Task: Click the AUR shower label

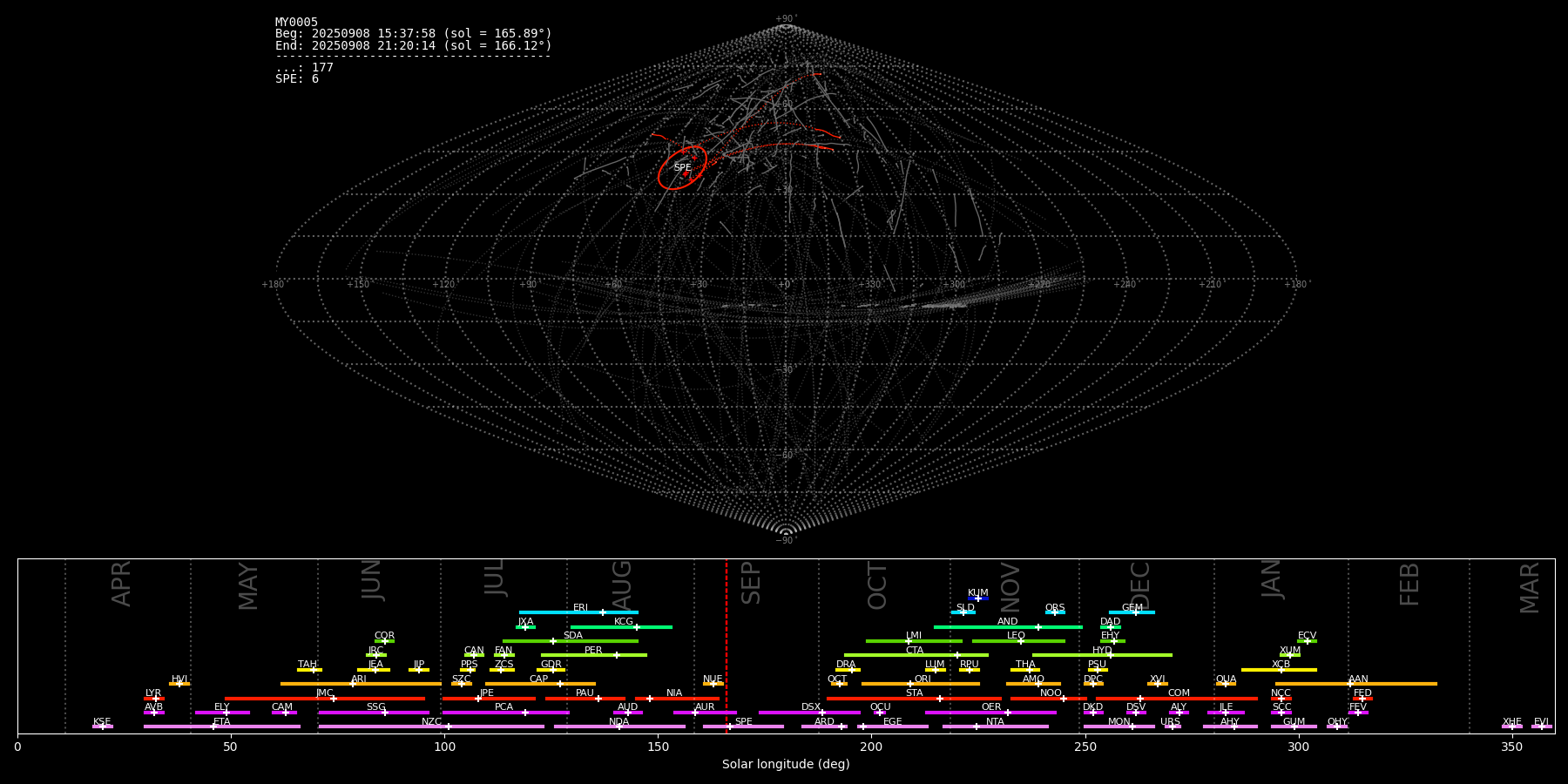Action: [705, 707]
